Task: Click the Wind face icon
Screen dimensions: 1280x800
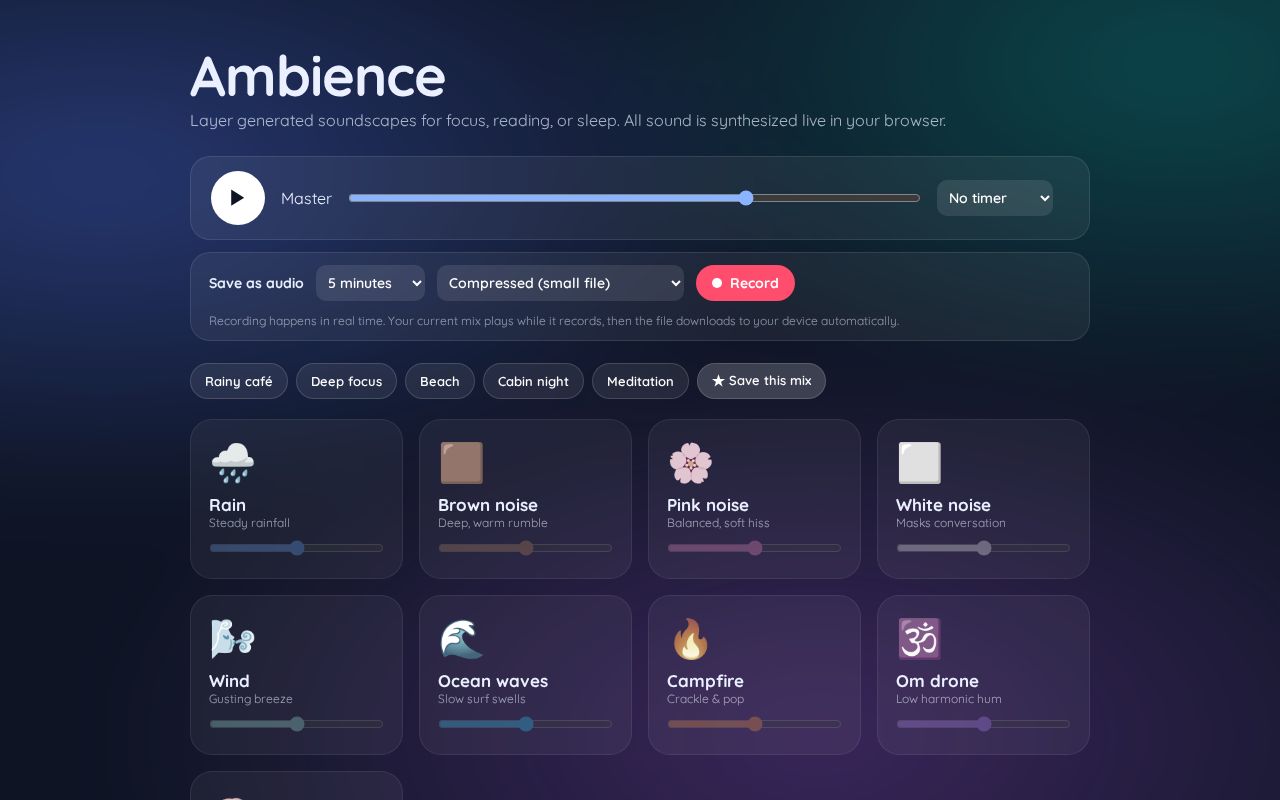Action: point(232,639)
